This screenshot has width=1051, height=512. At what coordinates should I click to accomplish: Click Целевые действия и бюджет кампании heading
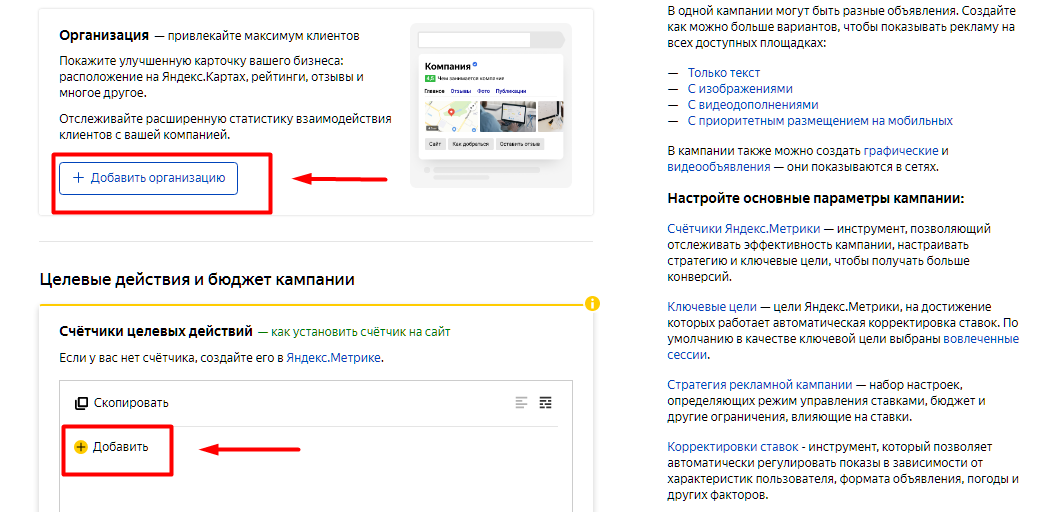[197, 279]
